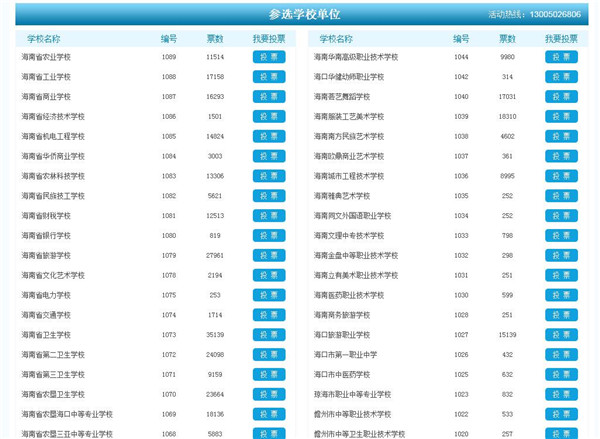Vote for 海南省旅游学校 (No. 1079)
The image size is (600, 439).
coord(269,255)
